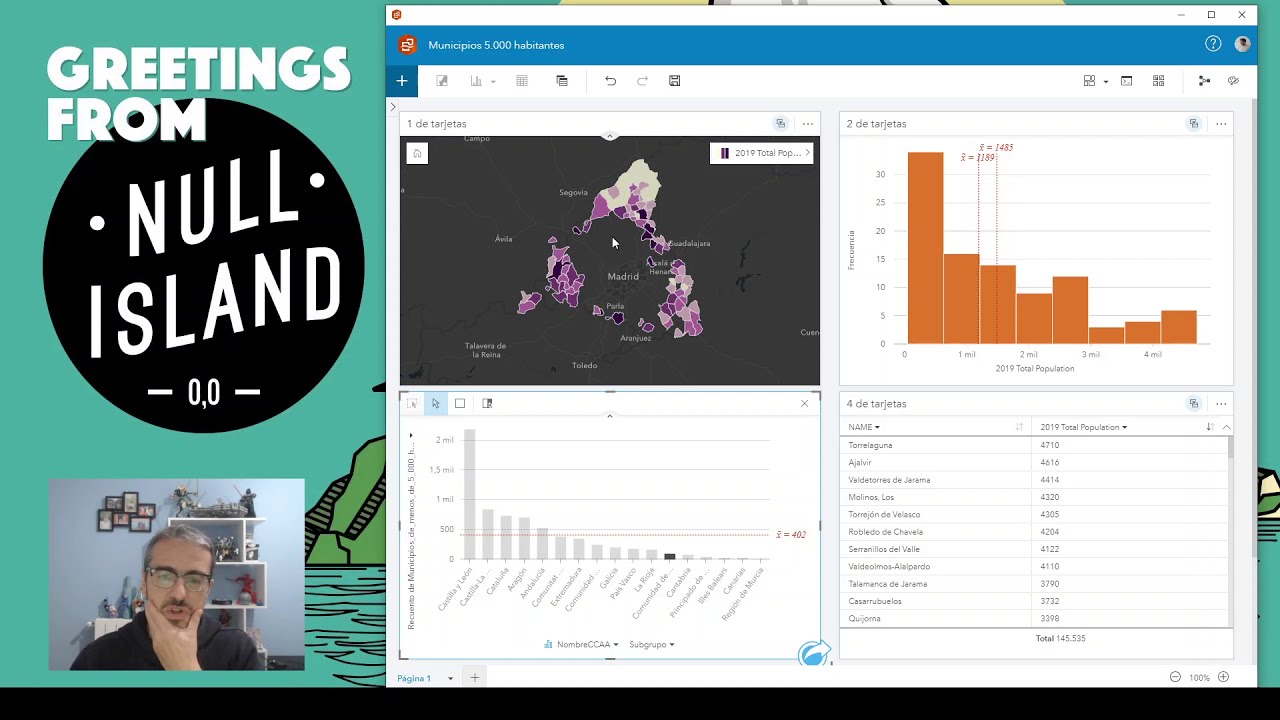Screen dimensions: 1280x720
Task: Open the user profile avatar
Action: pos(1242,44)
